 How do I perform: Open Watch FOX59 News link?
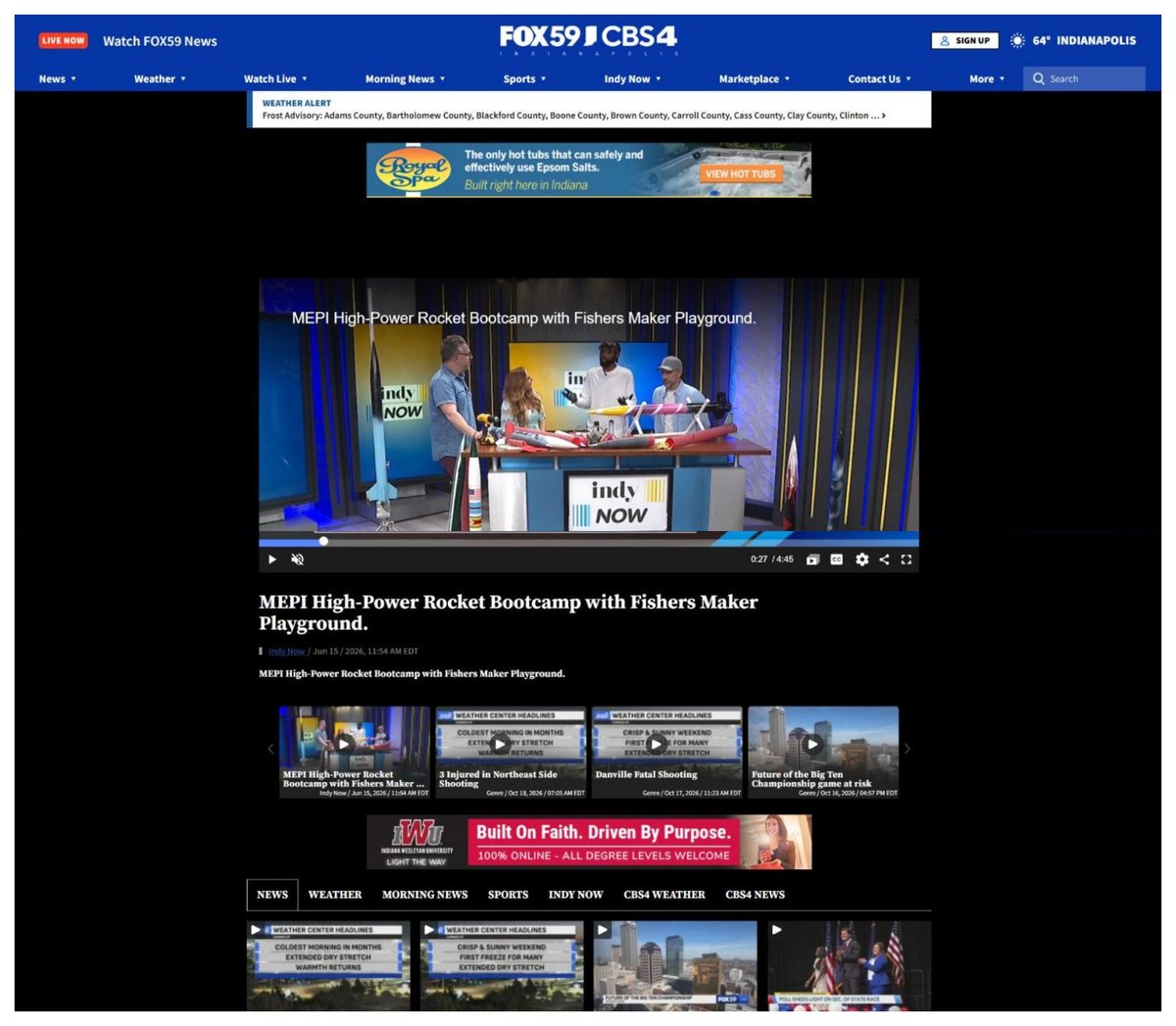tap(160, 41)
